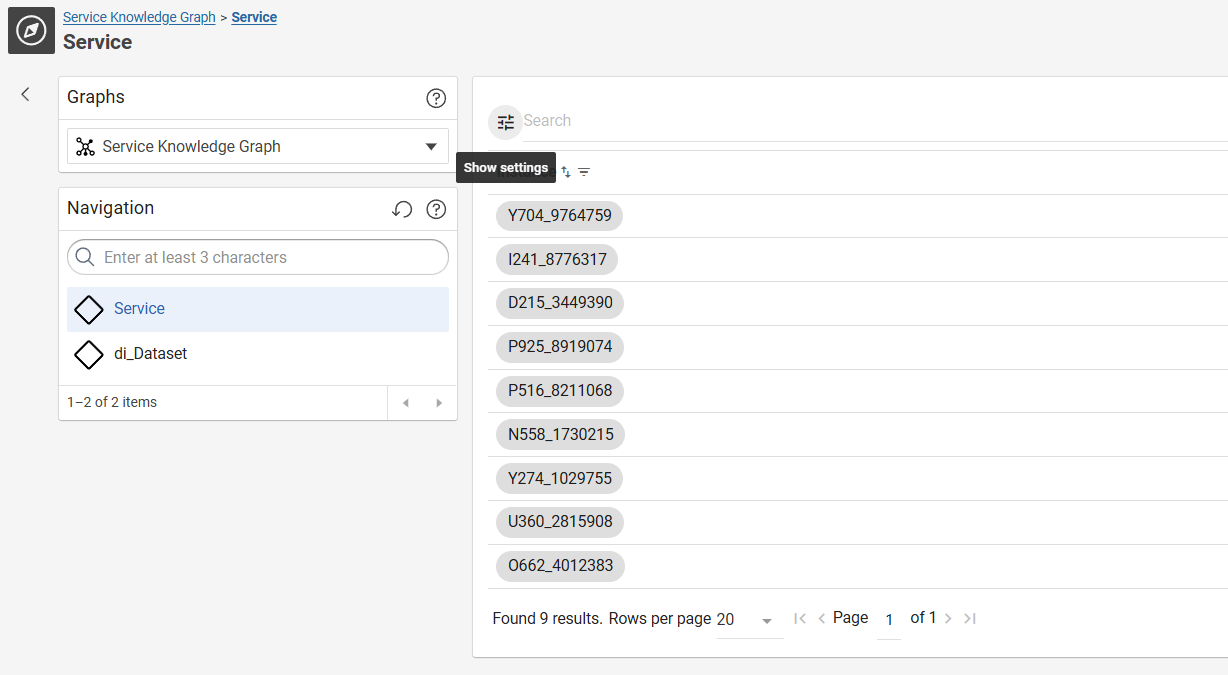Screen dimensions: 1228x675
Task: Open instance P925_8919074
Action: click(x=559, y=347)
